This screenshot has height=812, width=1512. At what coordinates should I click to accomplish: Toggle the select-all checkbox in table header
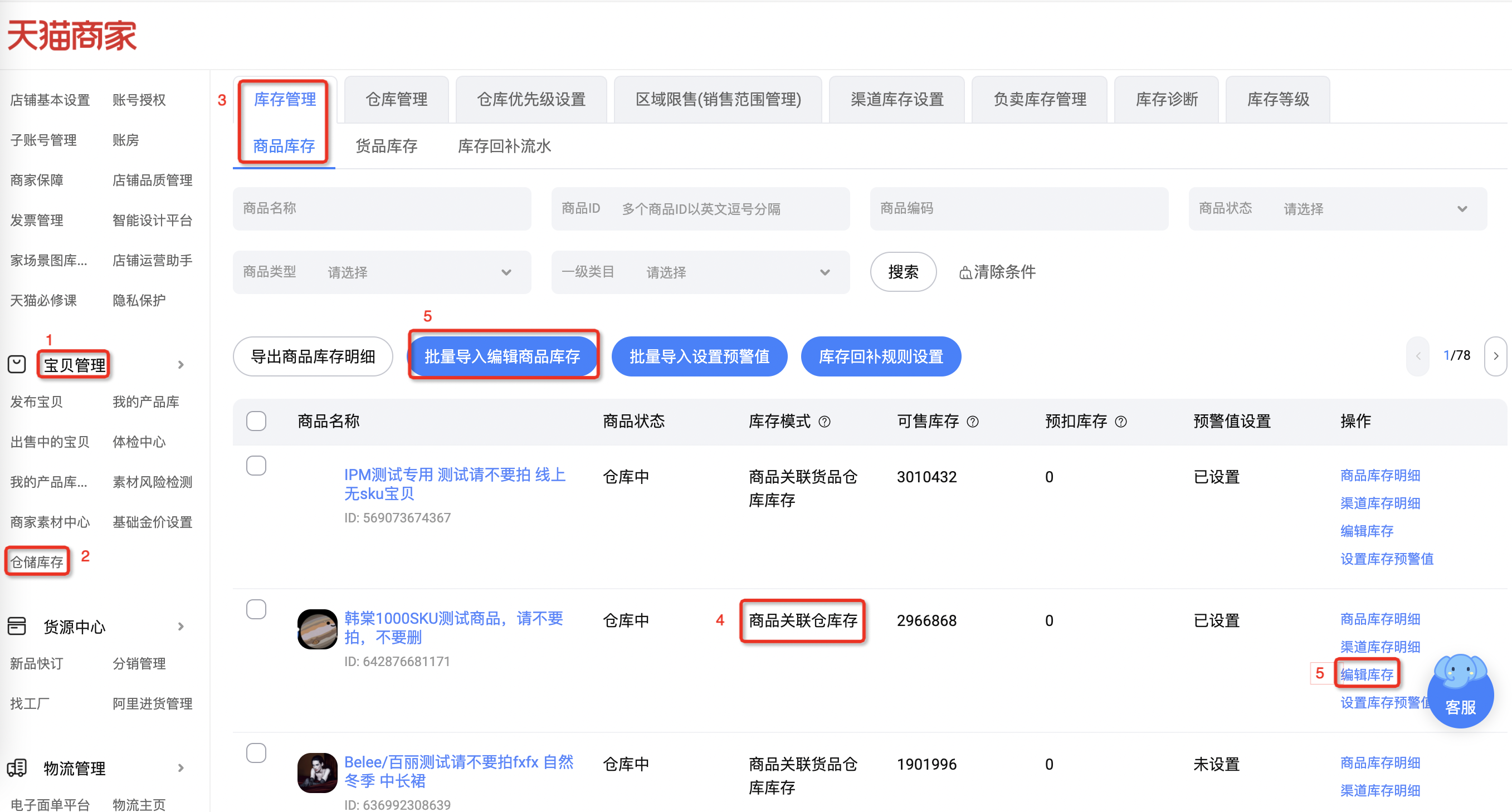(256, 421)
